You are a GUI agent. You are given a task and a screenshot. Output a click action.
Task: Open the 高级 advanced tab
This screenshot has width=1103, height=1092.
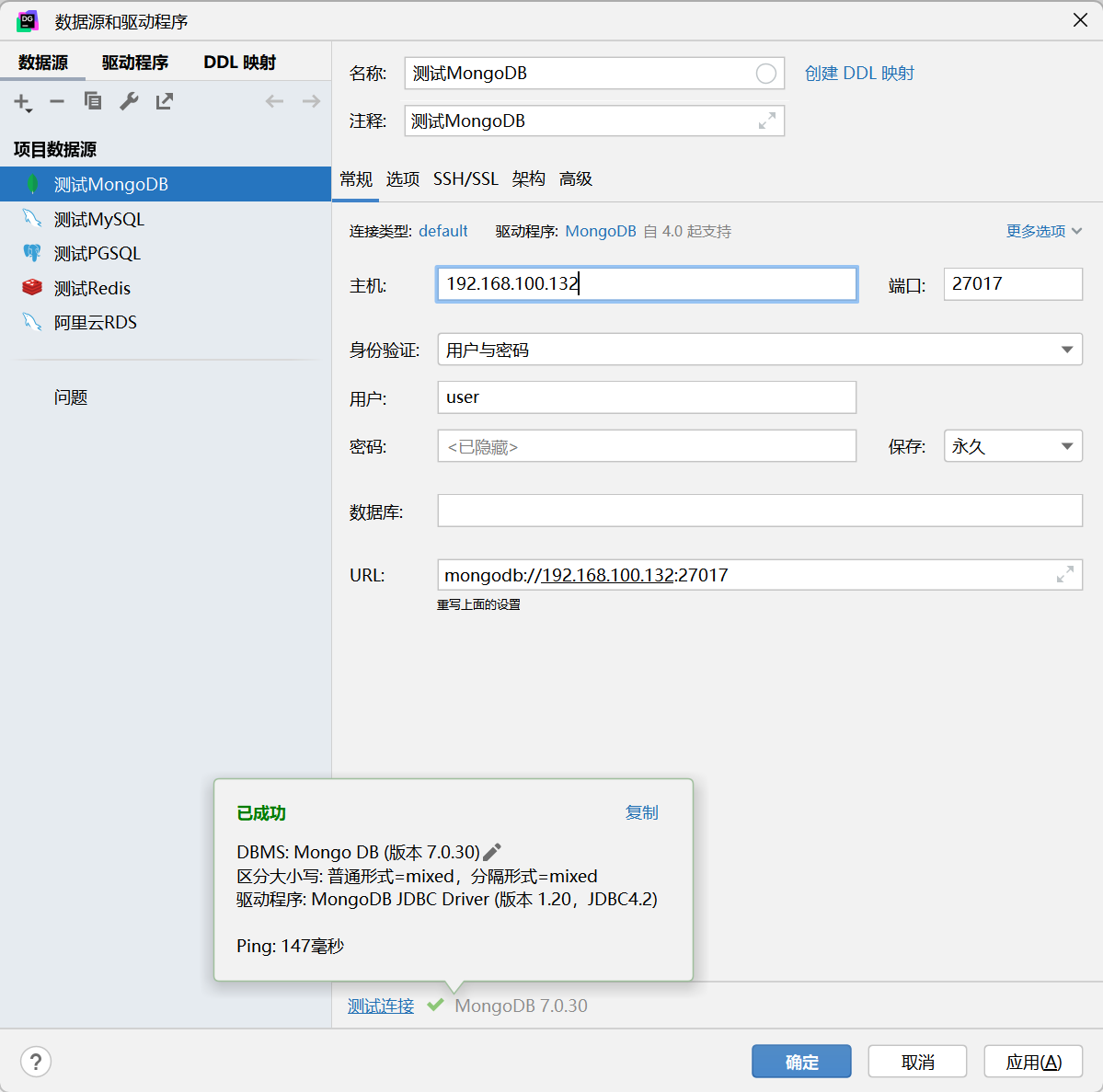[x=576, y=179]
